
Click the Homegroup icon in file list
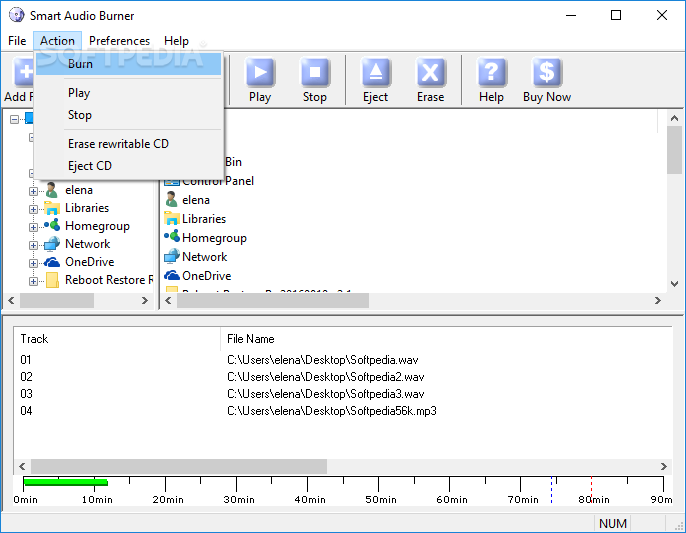click(x=172, y=237)
